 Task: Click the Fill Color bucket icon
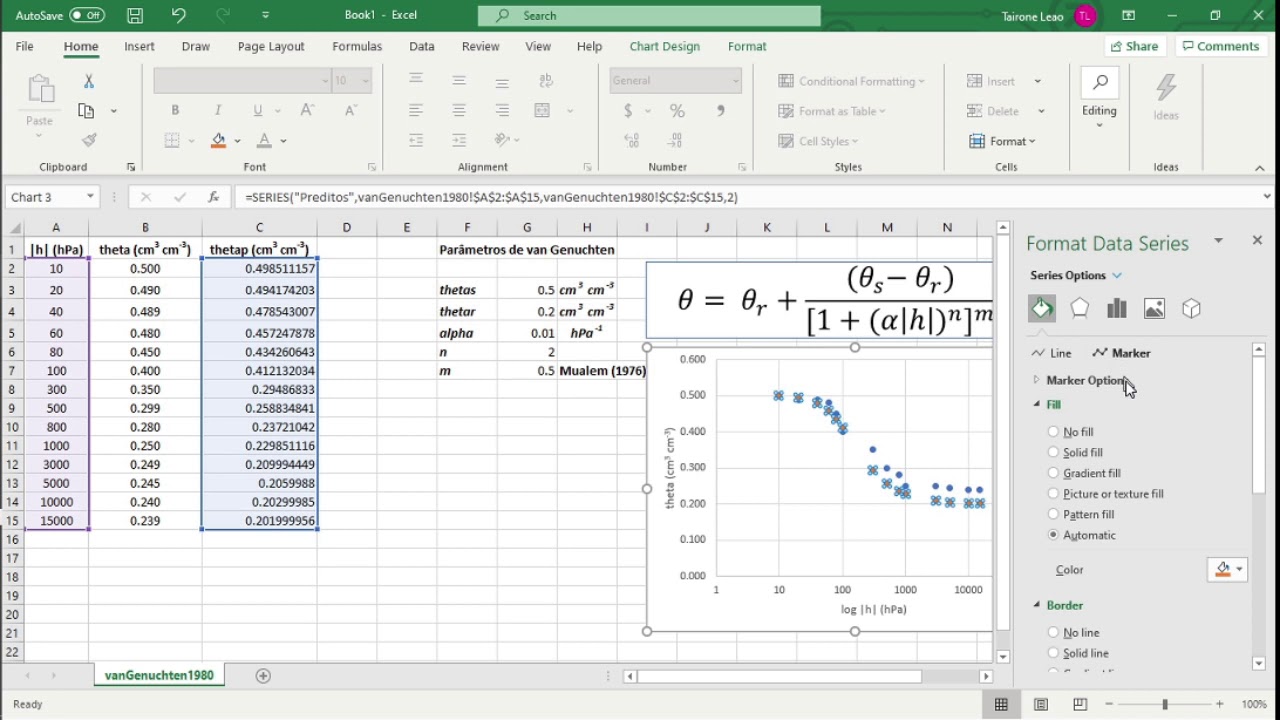pos(218,141)
